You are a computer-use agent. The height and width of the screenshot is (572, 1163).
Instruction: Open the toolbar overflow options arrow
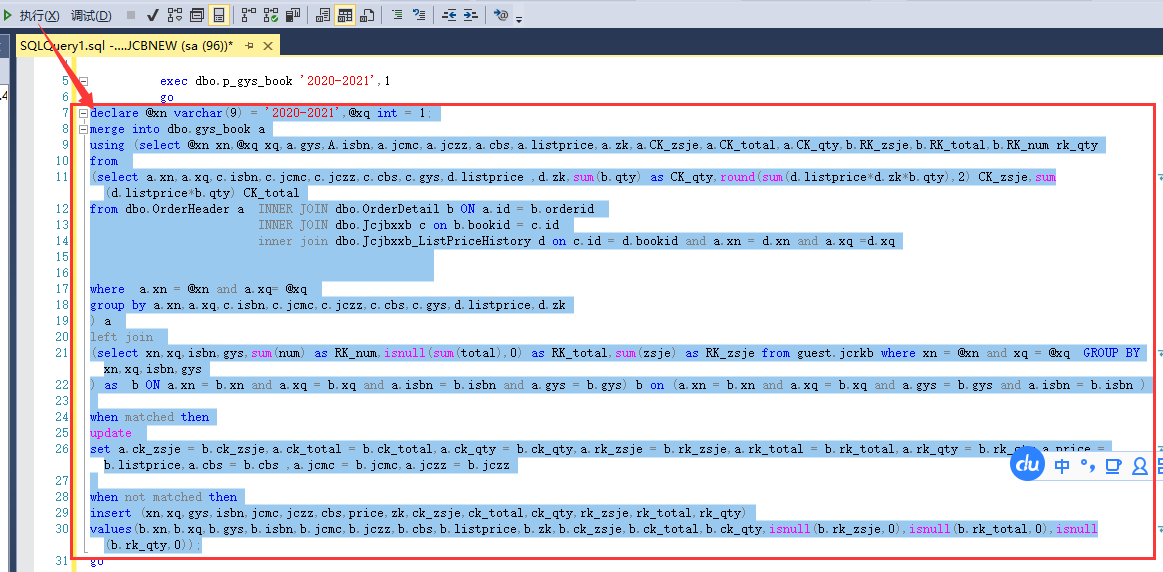coord(519,18)
